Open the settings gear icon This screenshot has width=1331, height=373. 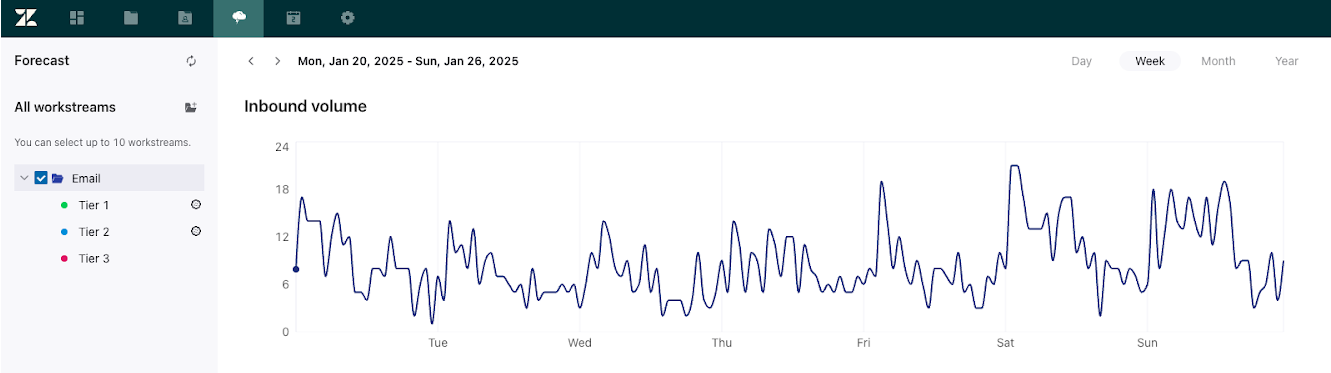(x=347, y=18)
